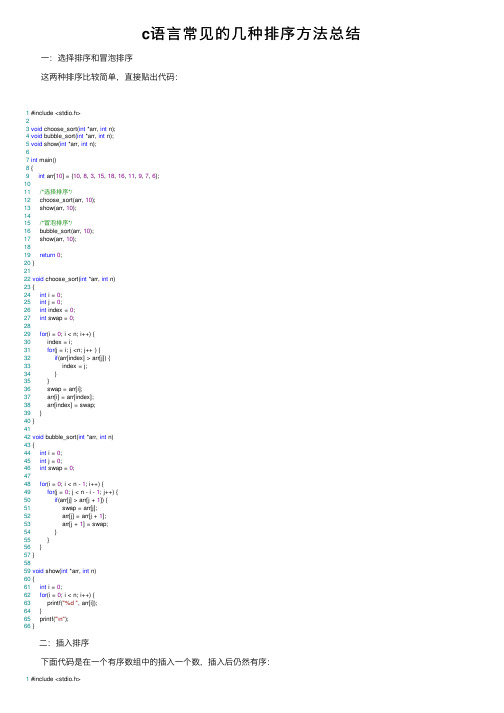Click line 4 "void bubble_sort(int *arr, int n);"

(x=72, y=136)
